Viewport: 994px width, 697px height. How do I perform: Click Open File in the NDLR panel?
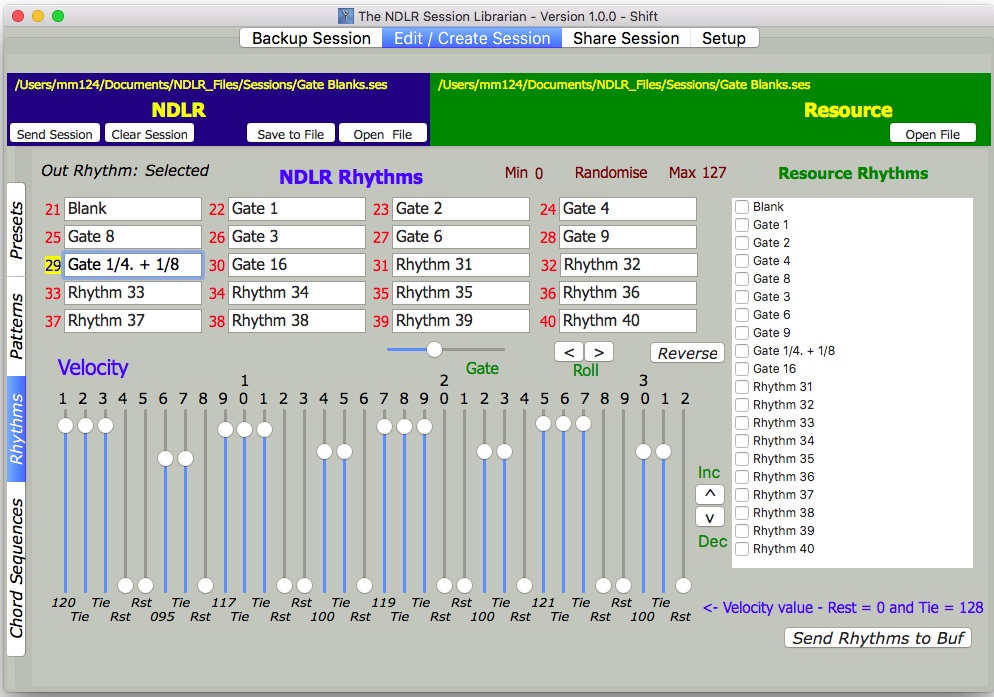382,134
